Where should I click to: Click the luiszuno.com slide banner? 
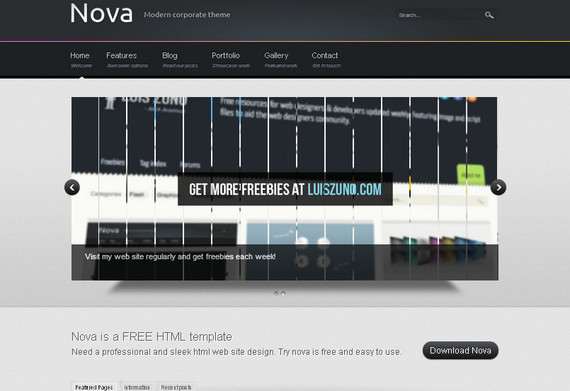tap(285, 189)
